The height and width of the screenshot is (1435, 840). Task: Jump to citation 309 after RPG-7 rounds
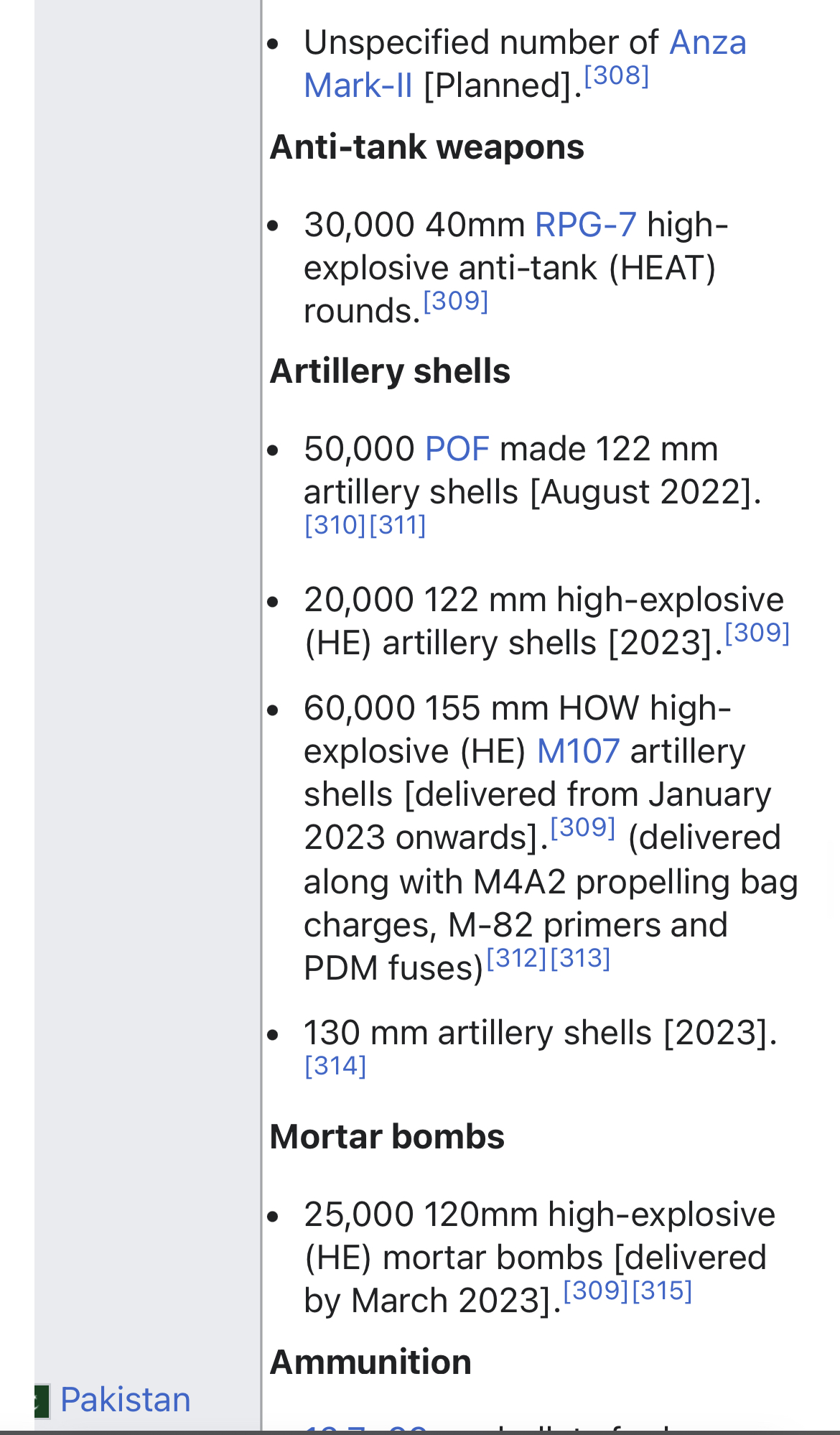pos(456,301)
